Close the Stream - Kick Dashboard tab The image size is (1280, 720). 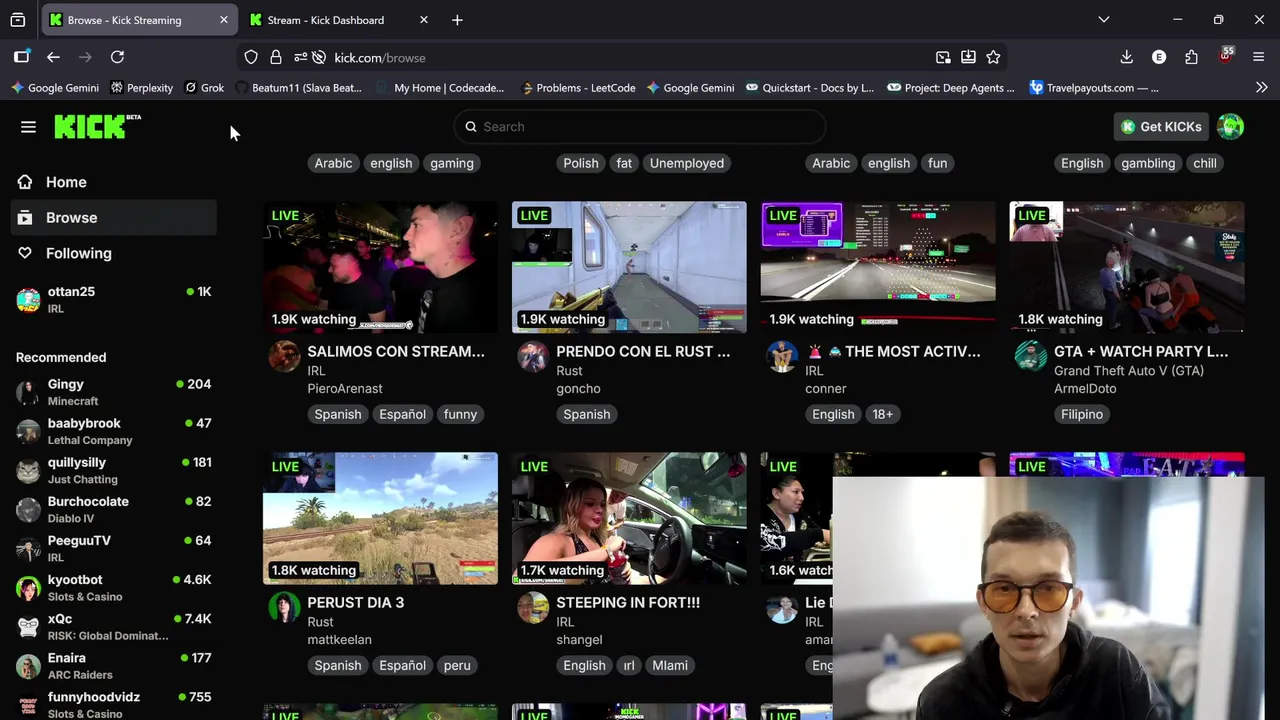click(x=423, y=20)
